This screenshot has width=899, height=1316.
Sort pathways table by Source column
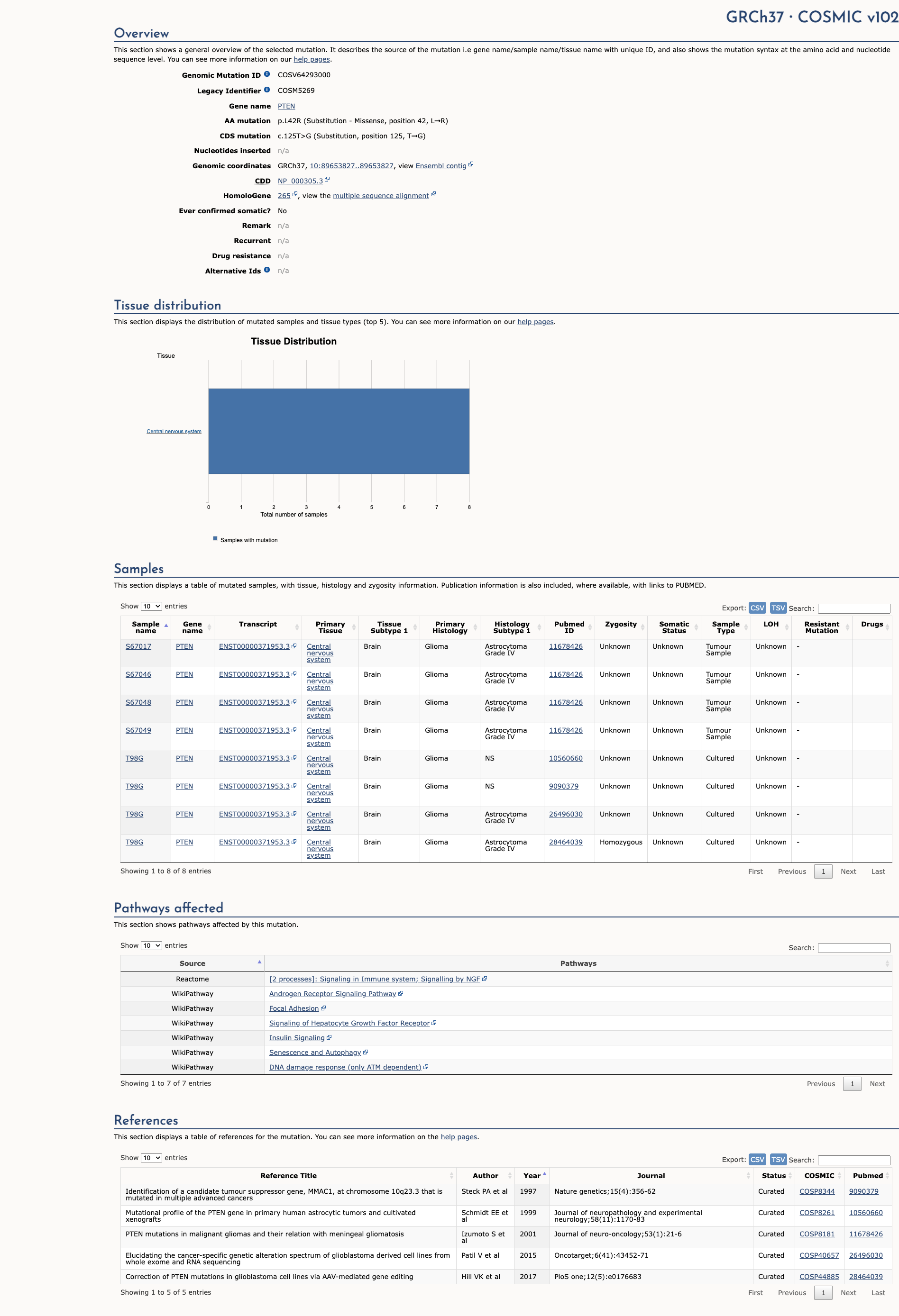point(193,963)
